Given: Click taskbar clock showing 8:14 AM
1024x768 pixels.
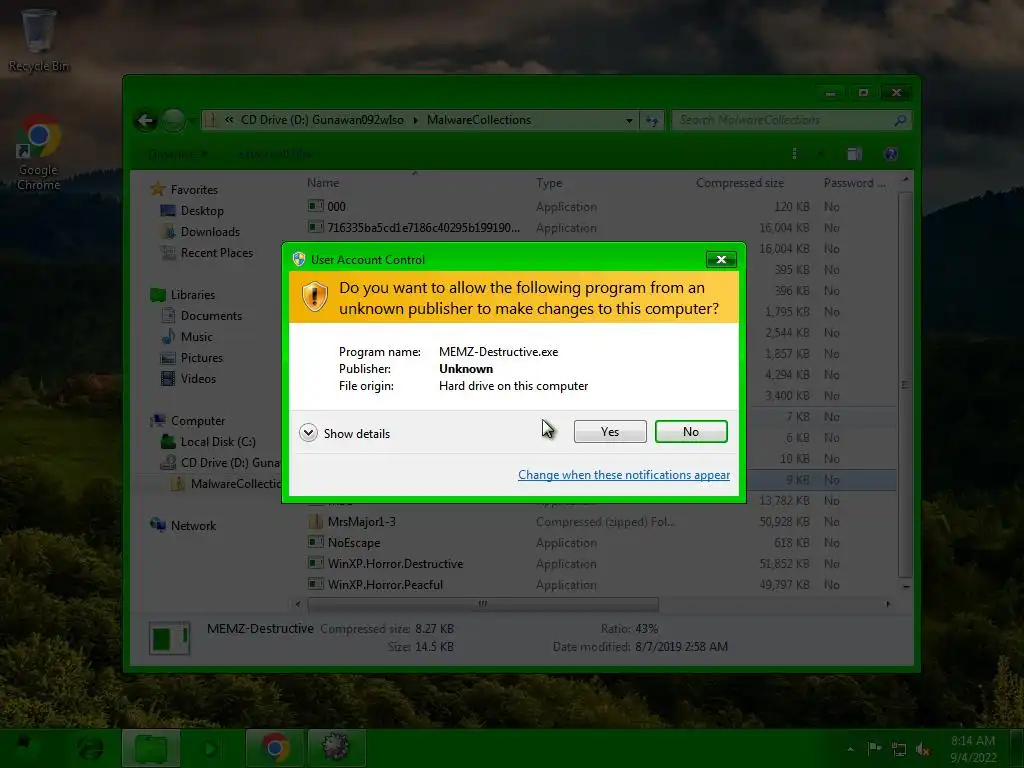Looking at the screenshot, I should [973, 748].
